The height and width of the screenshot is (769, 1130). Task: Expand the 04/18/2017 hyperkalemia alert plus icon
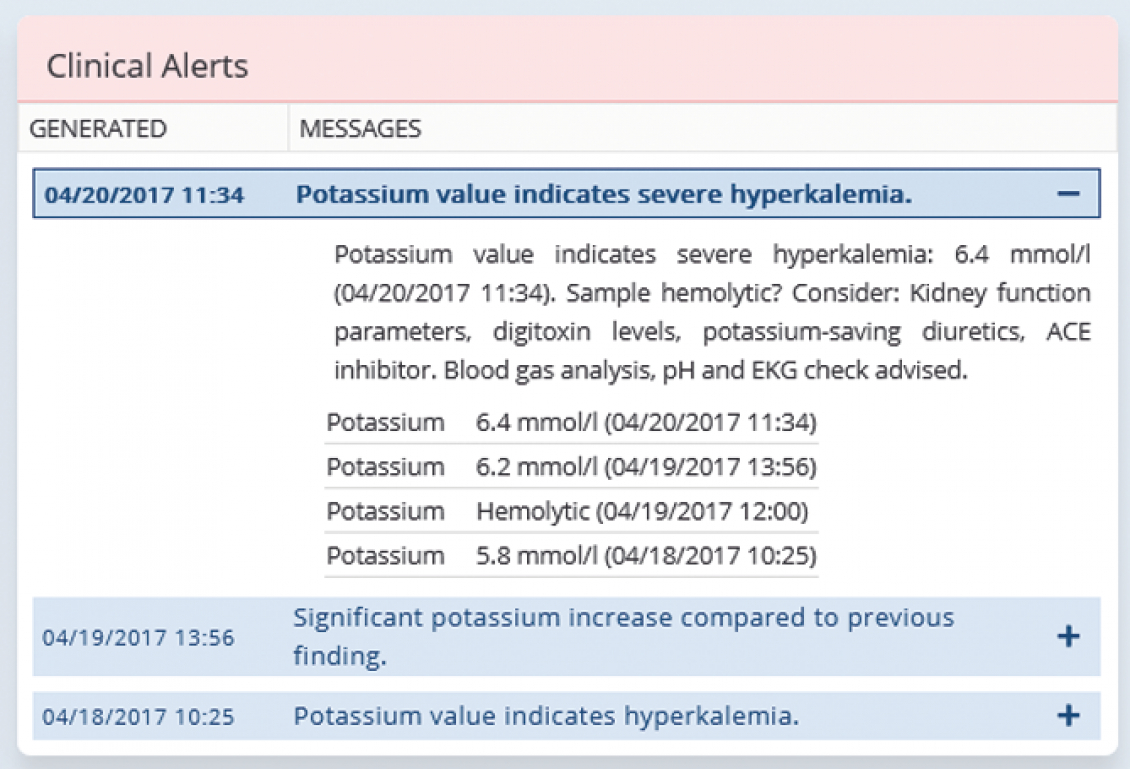coord(1068,715)
